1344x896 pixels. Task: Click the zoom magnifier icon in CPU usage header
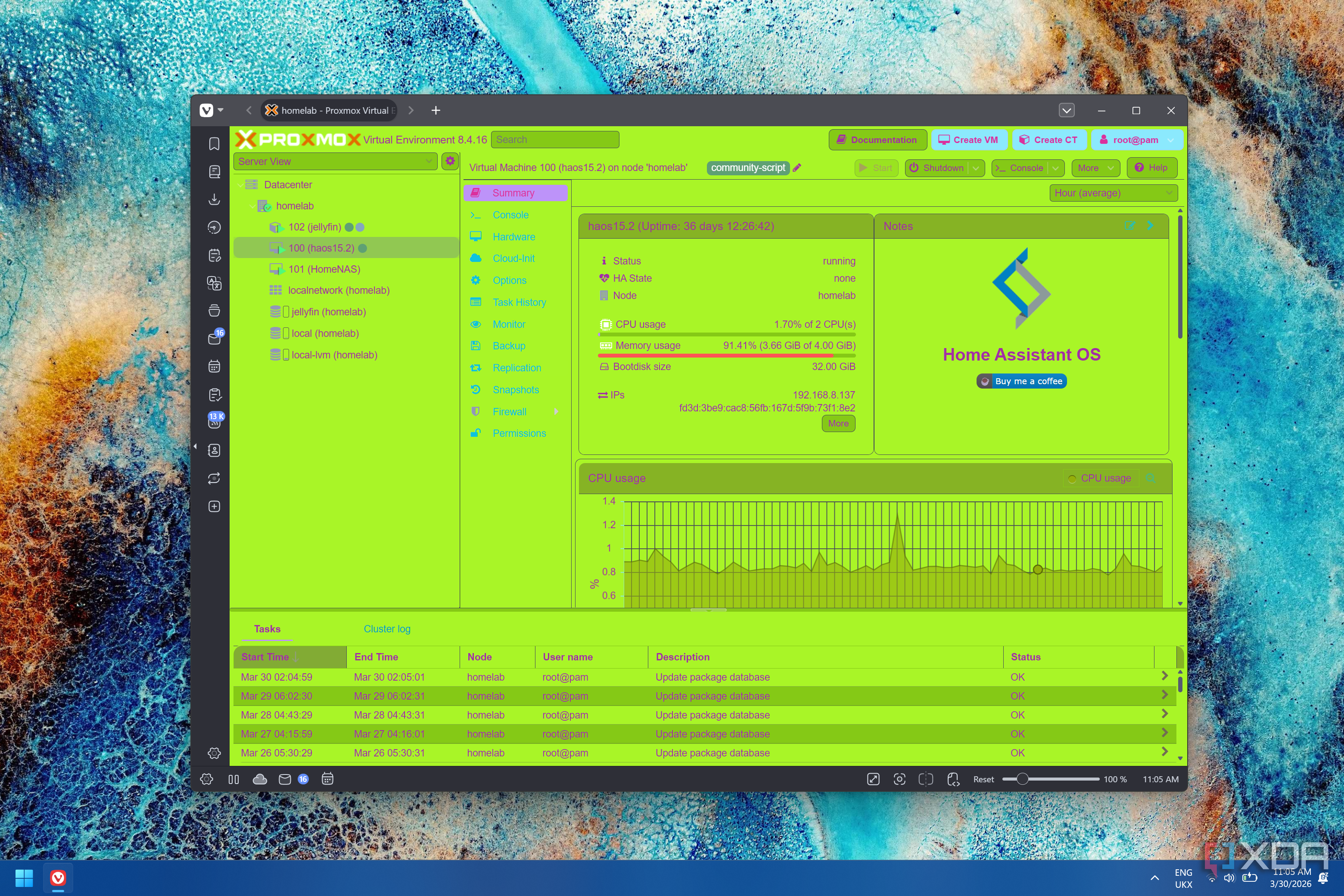1150,478
